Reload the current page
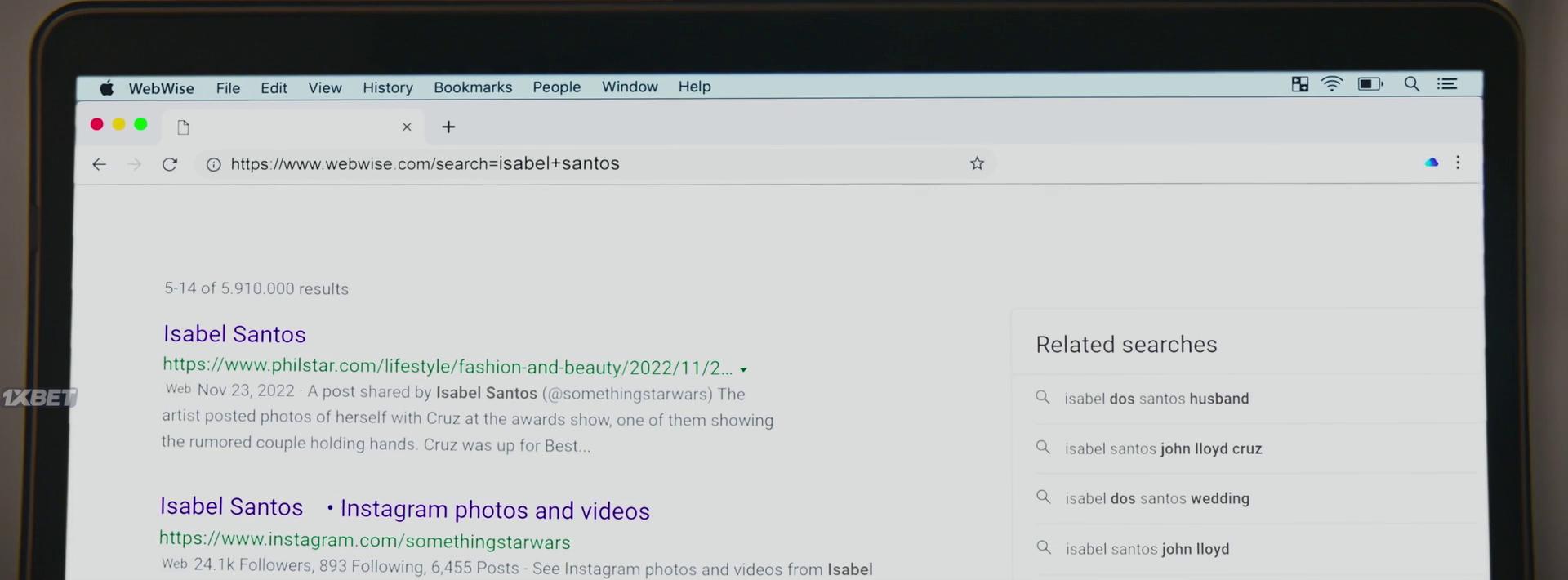Viewport: 1568px width, 580px height. click(170, 164)
